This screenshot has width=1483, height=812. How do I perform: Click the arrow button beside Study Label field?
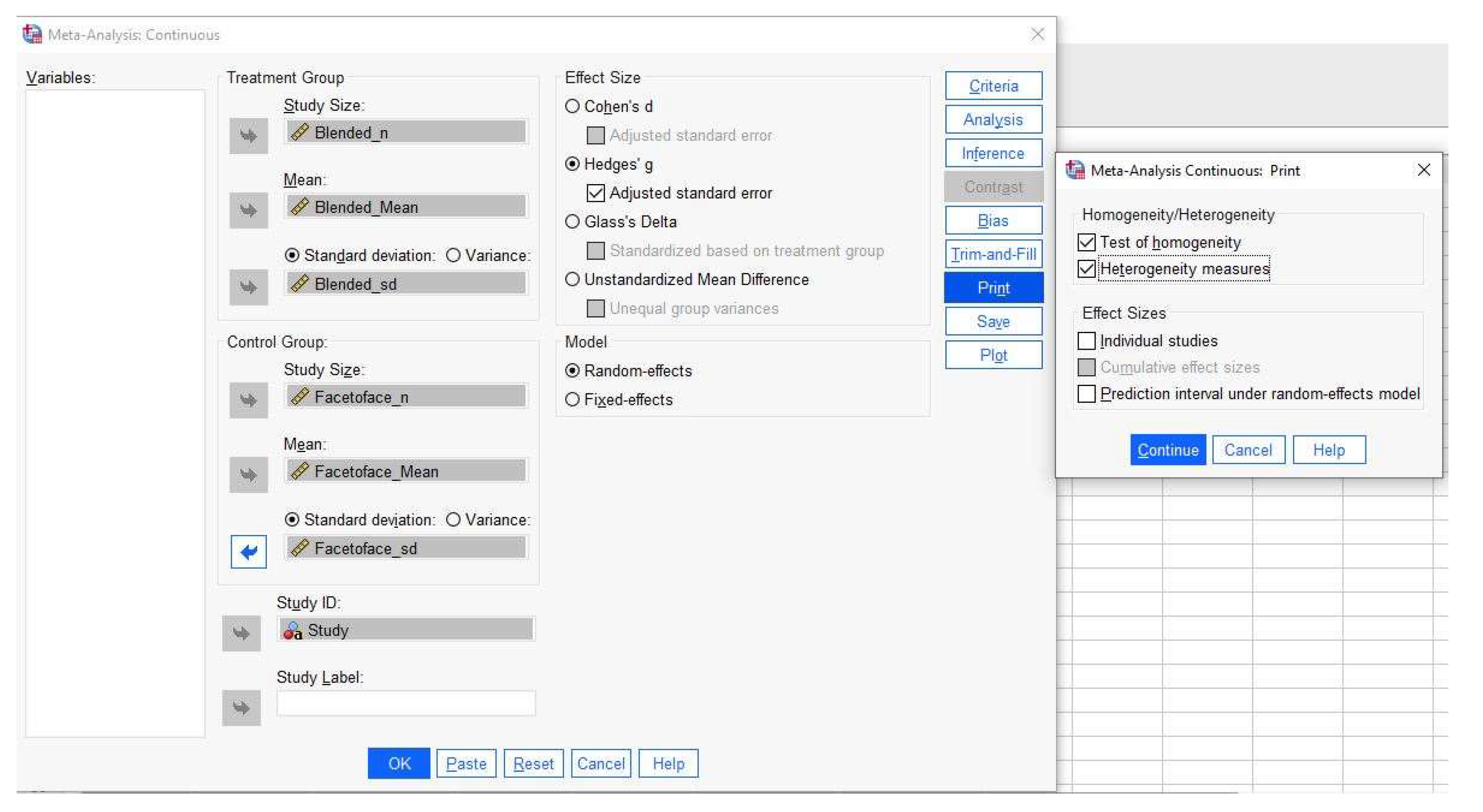(x=241, y=707)
